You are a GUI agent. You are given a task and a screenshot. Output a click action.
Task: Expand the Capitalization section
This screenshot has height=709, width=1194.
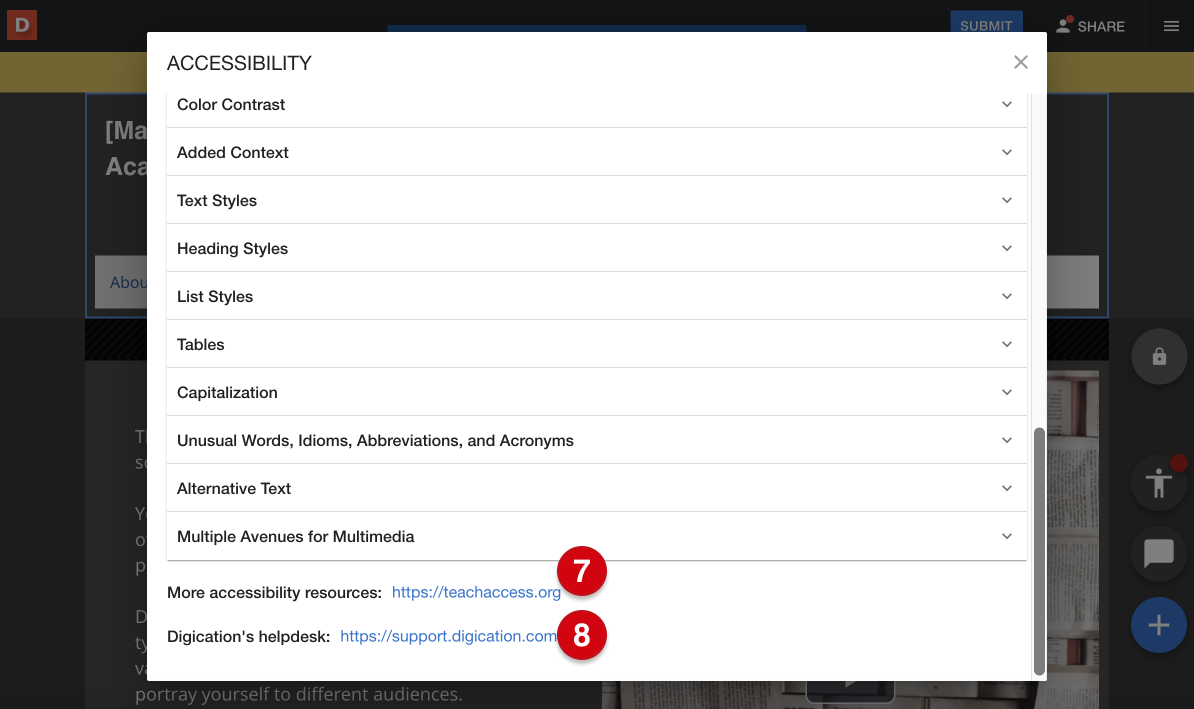point(596,392)
